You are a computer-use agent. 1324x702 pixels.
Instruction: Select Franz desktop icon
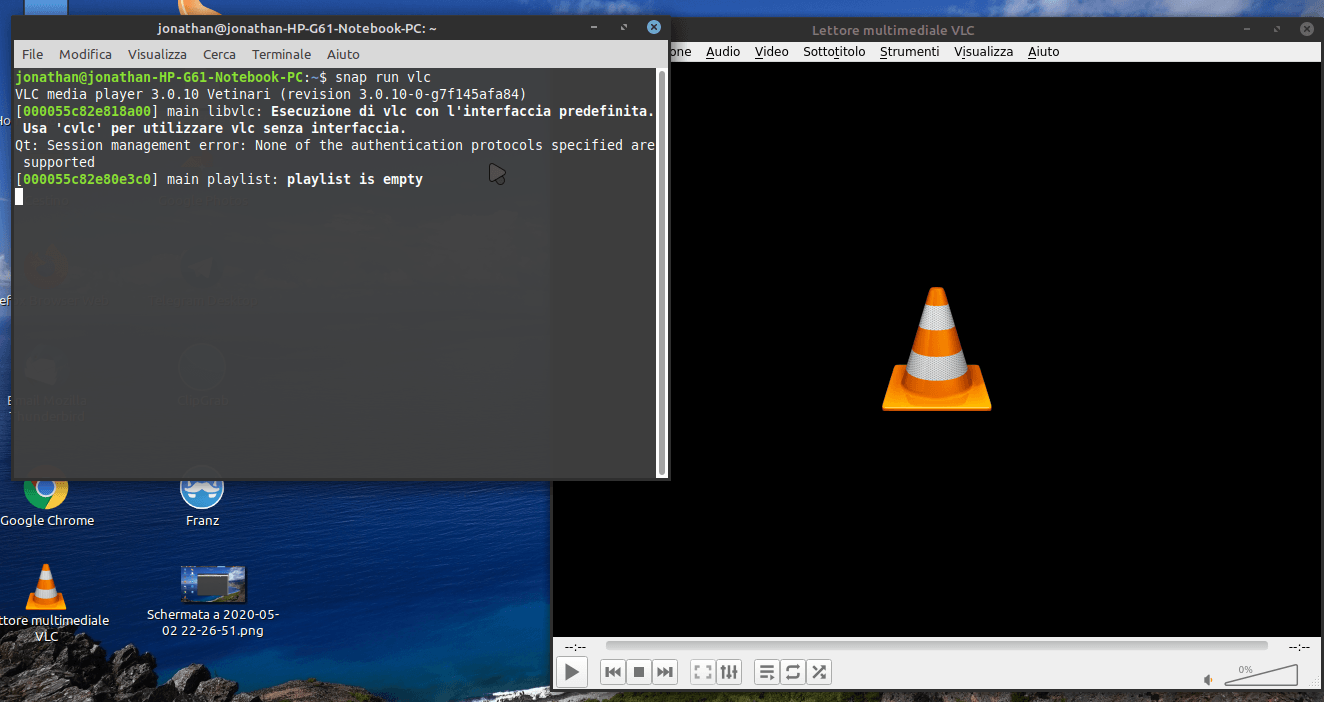(x=202, y=498)
